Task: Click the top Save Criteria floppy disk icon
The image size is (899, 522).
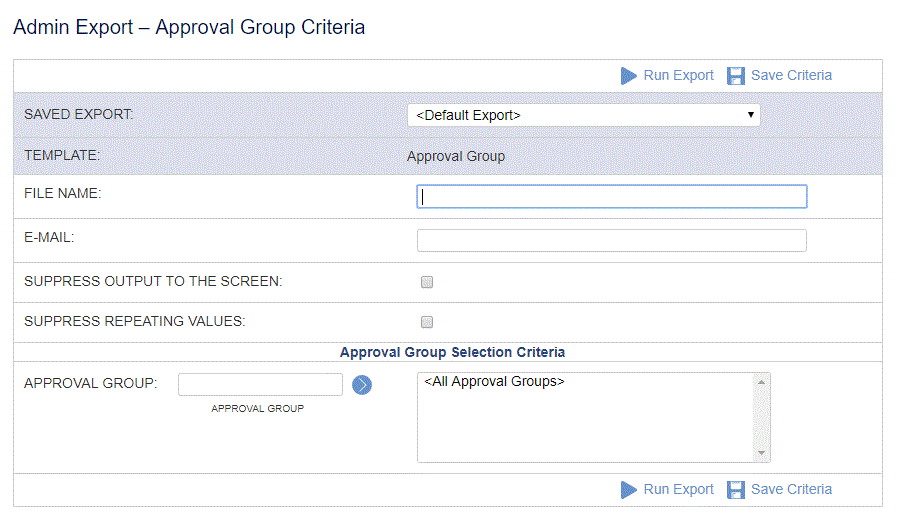Action: (736, 76)
